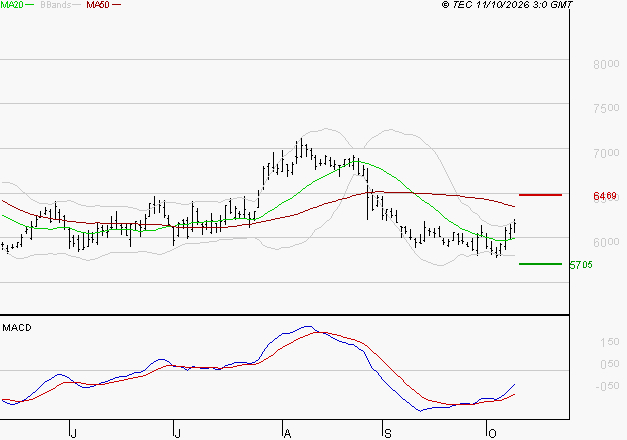Viewport: 627px width, 440px height.
Task: Click the -050 MACD axis label
Action: [x=607, y=386]
